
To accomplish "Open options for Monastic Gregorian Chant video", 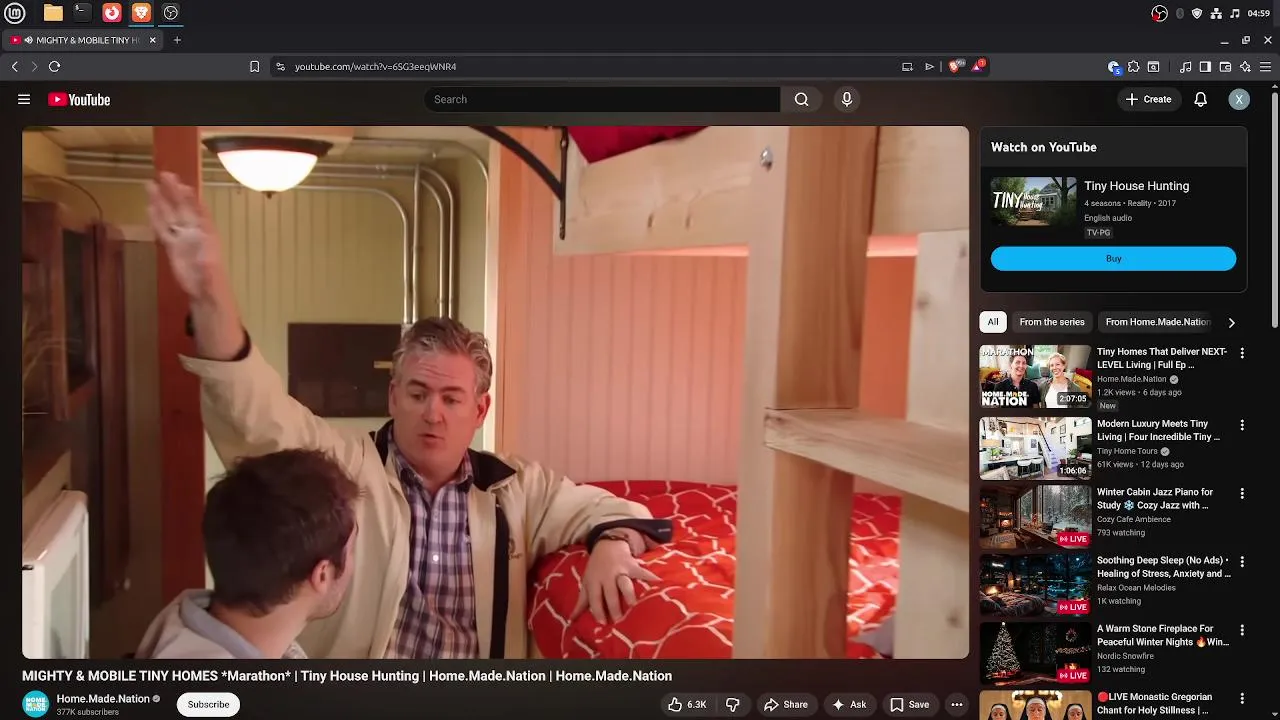I will point(1242,698).
